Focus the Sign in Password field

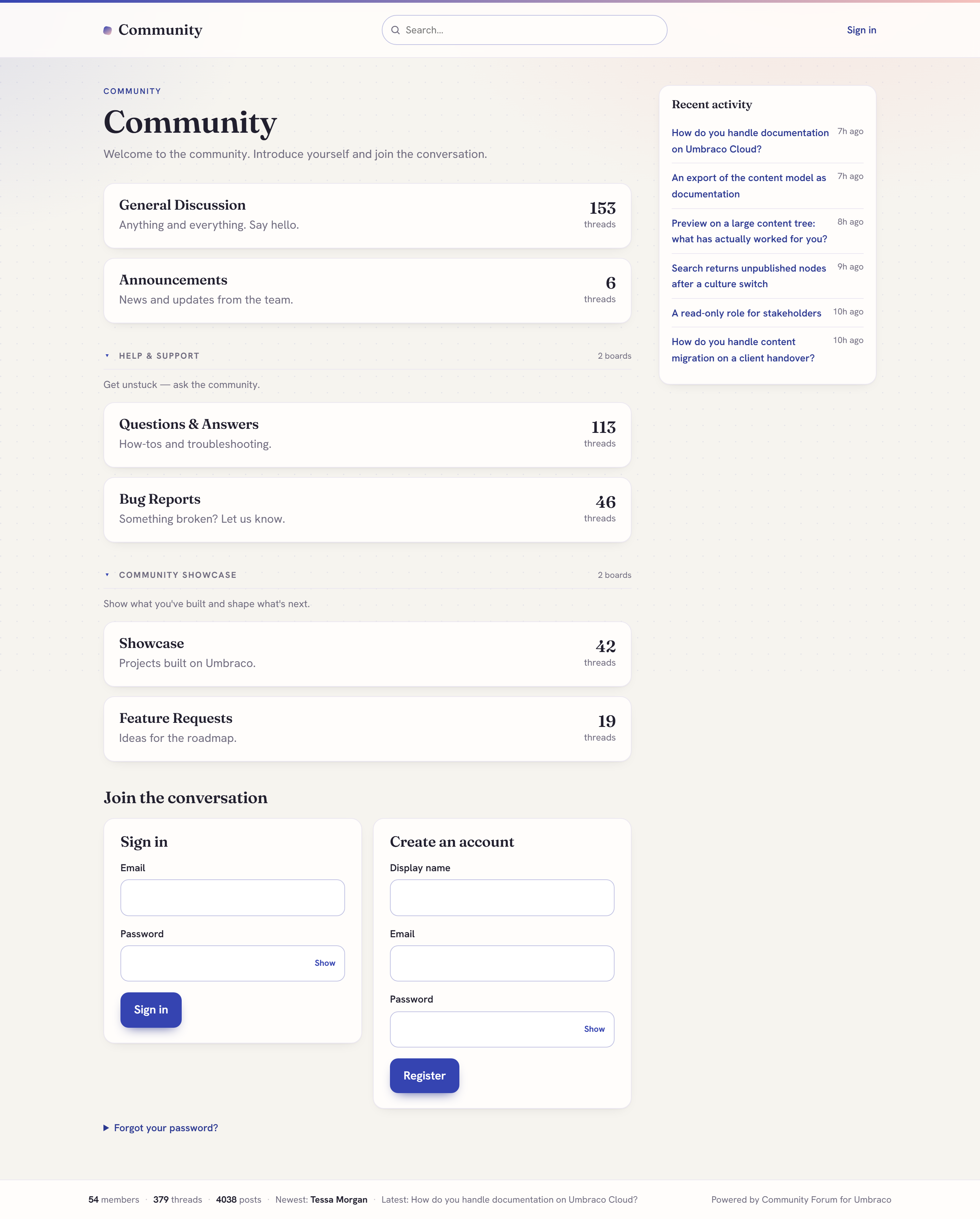232,963
